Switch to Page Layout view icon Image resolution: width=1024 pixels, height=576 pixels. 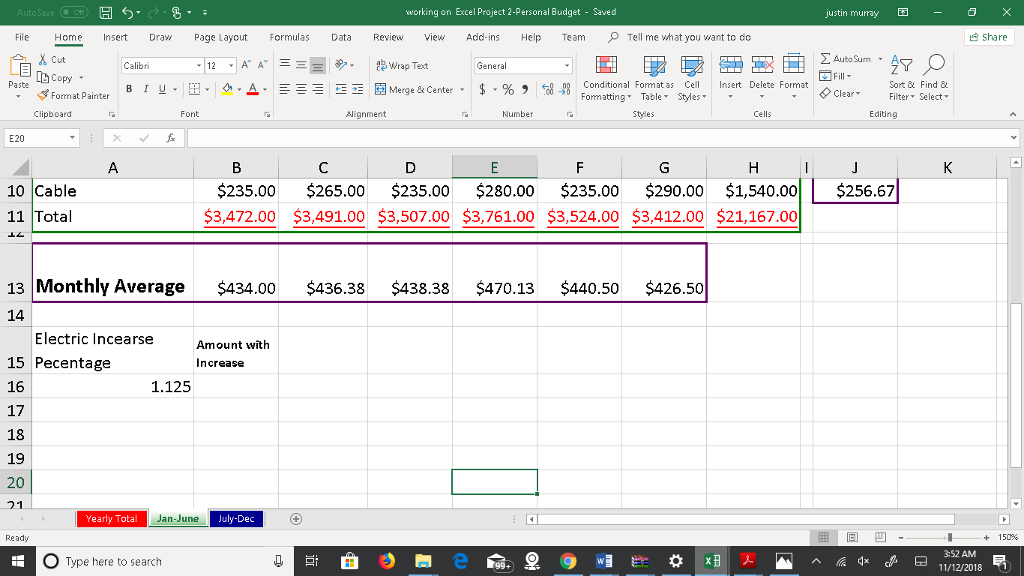pyautogui.click(x=852, y=537)
